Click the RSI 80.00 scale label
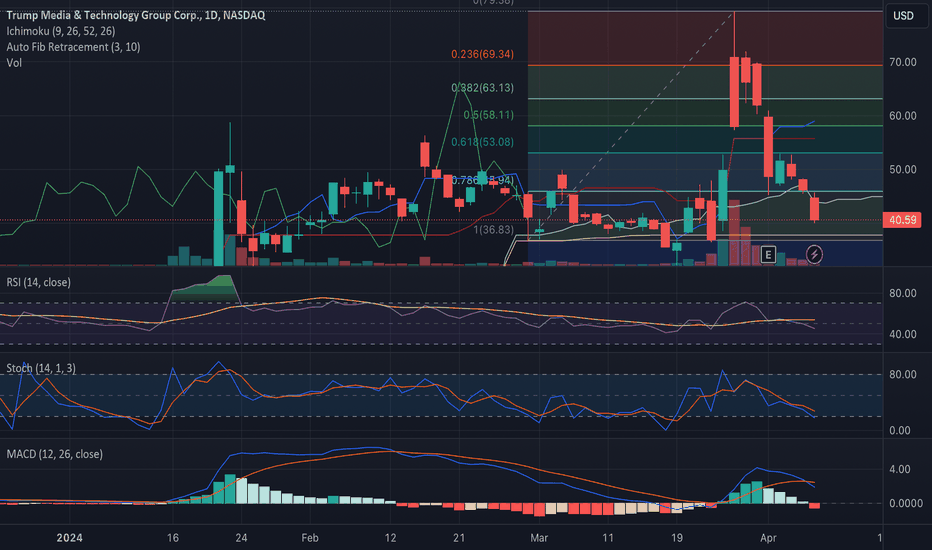 [x=902, y=293]
